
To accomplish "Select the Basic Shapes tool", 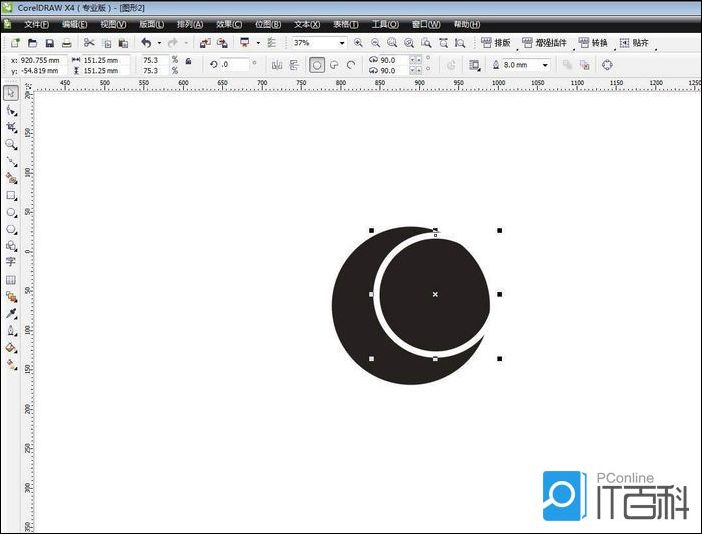I will click(x=11, y=246).
